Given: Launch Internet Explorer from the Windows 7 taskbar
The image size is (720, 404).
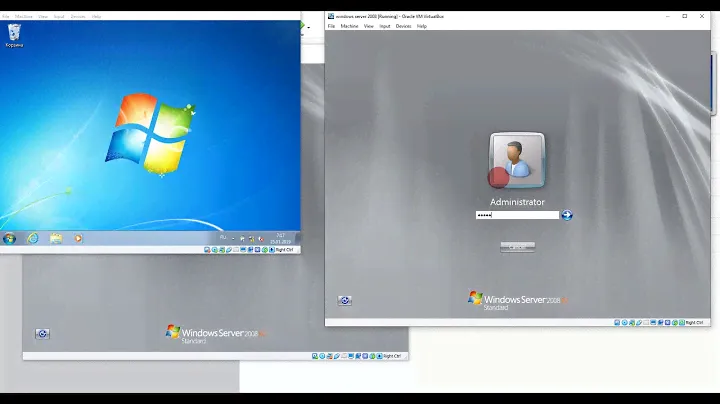Looking at the screenshot, I should (33, 238).
